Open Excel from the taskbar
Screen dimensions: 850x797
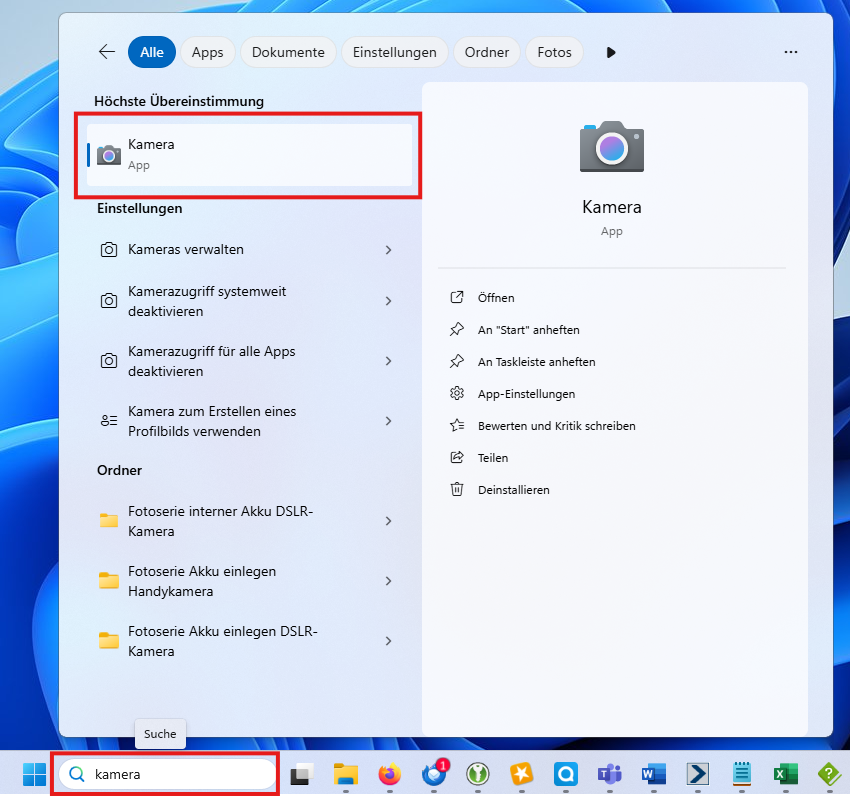[785, 774]
